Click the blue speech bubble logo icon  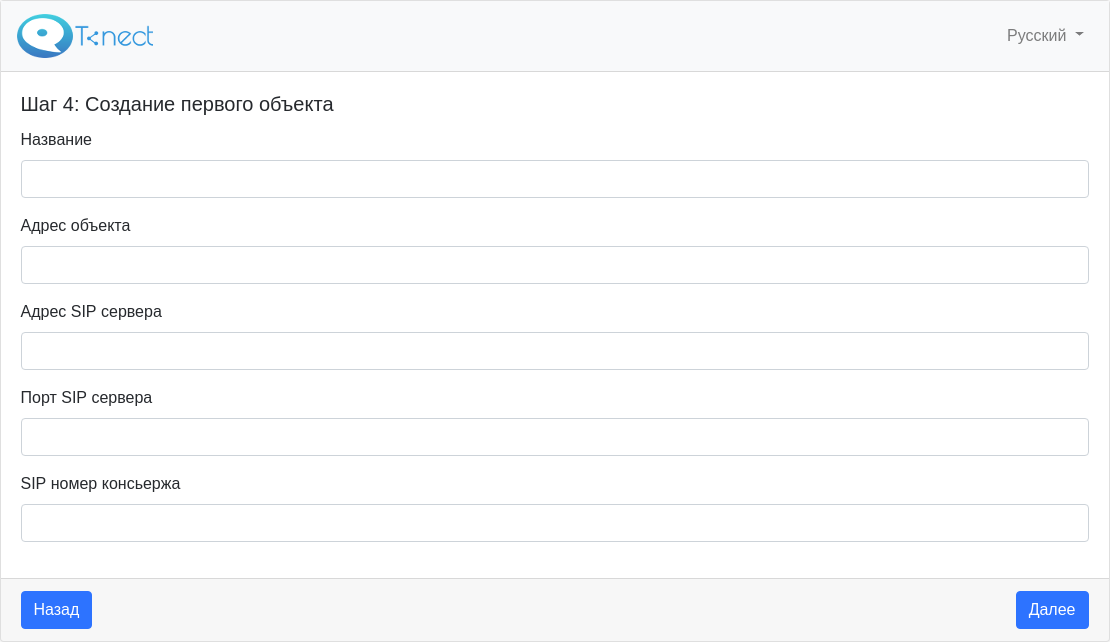click(45, 35)
